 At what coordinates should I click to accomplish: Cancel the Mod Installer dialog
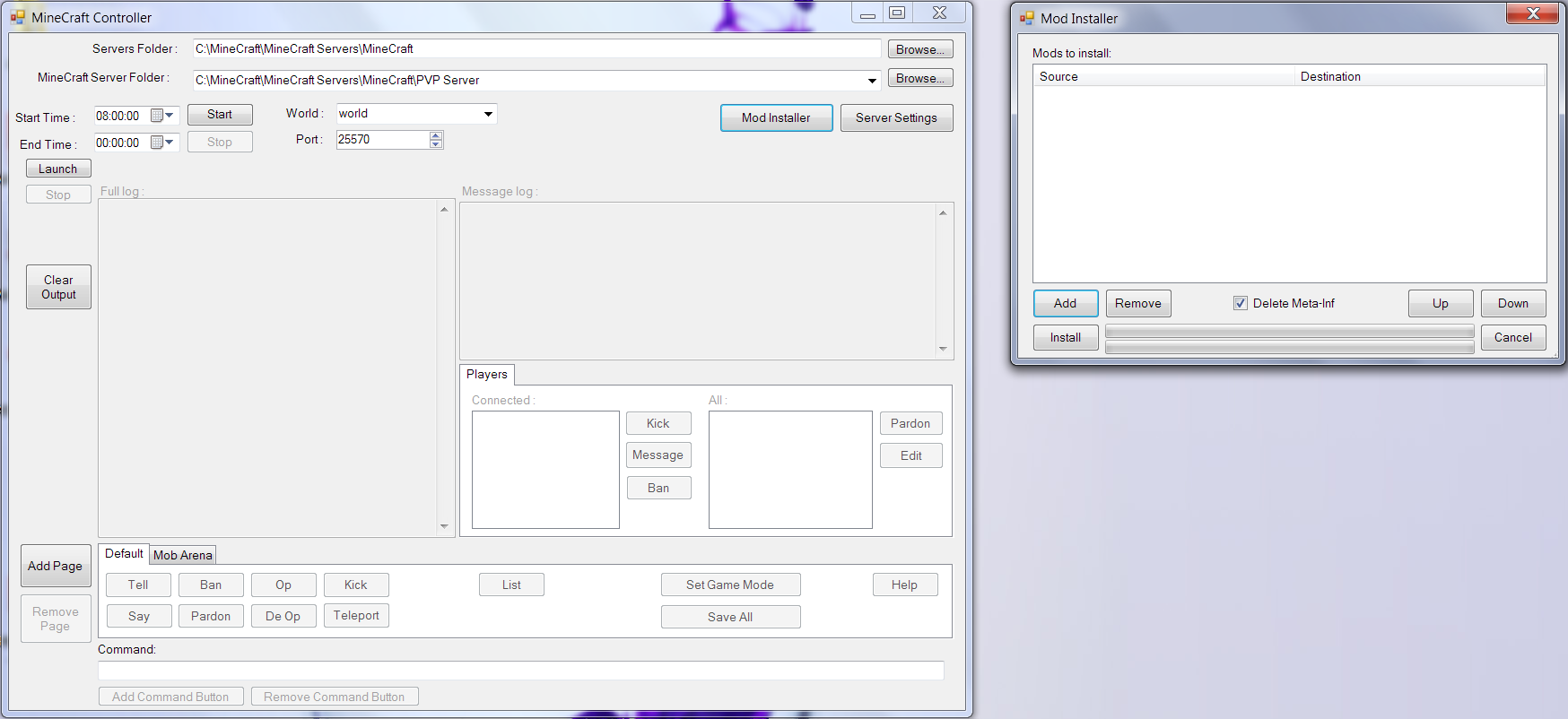pyautogui.click(x=1513, y=337)
